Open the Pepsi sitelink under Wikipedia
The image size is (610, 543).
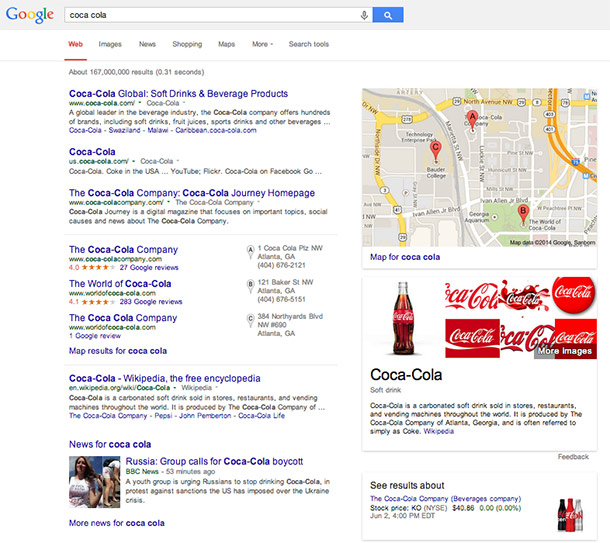coord(163,416)
